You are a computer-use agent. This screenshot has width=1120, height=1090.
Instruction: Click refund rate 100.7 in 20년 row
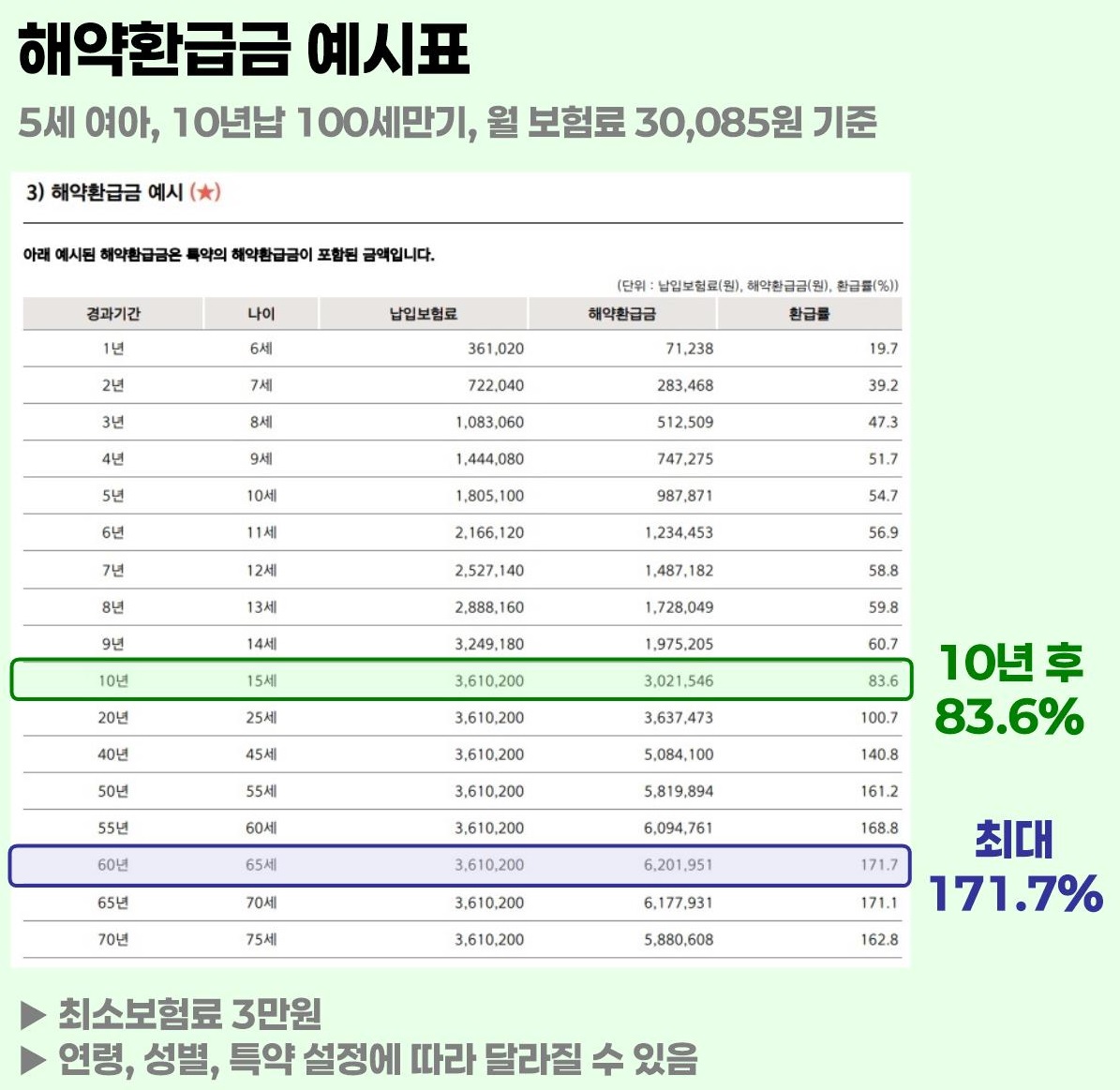[x=879, y=717]
